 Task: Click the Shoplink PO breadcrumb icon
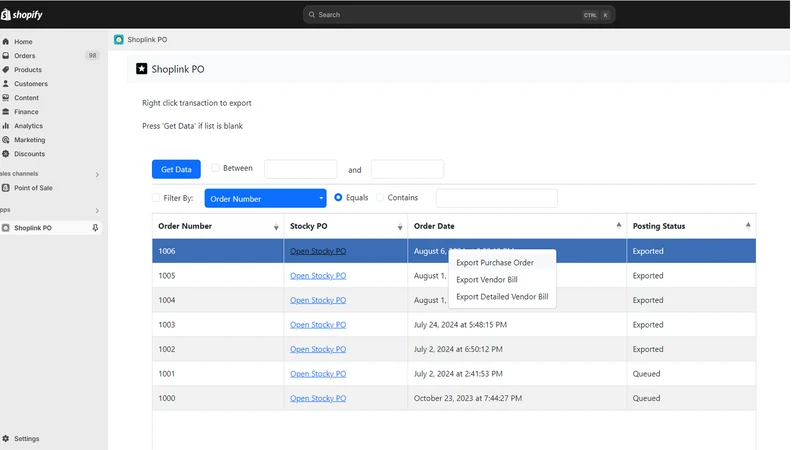tap(119, 40)
